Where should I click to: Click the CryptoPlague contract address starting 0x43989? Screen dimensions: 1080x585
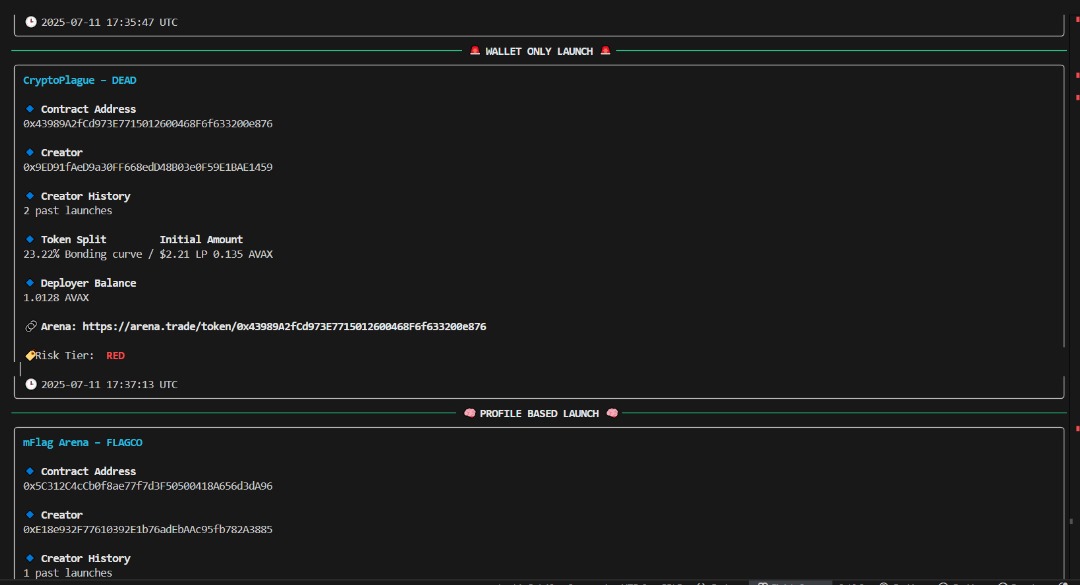coord(148,124)
